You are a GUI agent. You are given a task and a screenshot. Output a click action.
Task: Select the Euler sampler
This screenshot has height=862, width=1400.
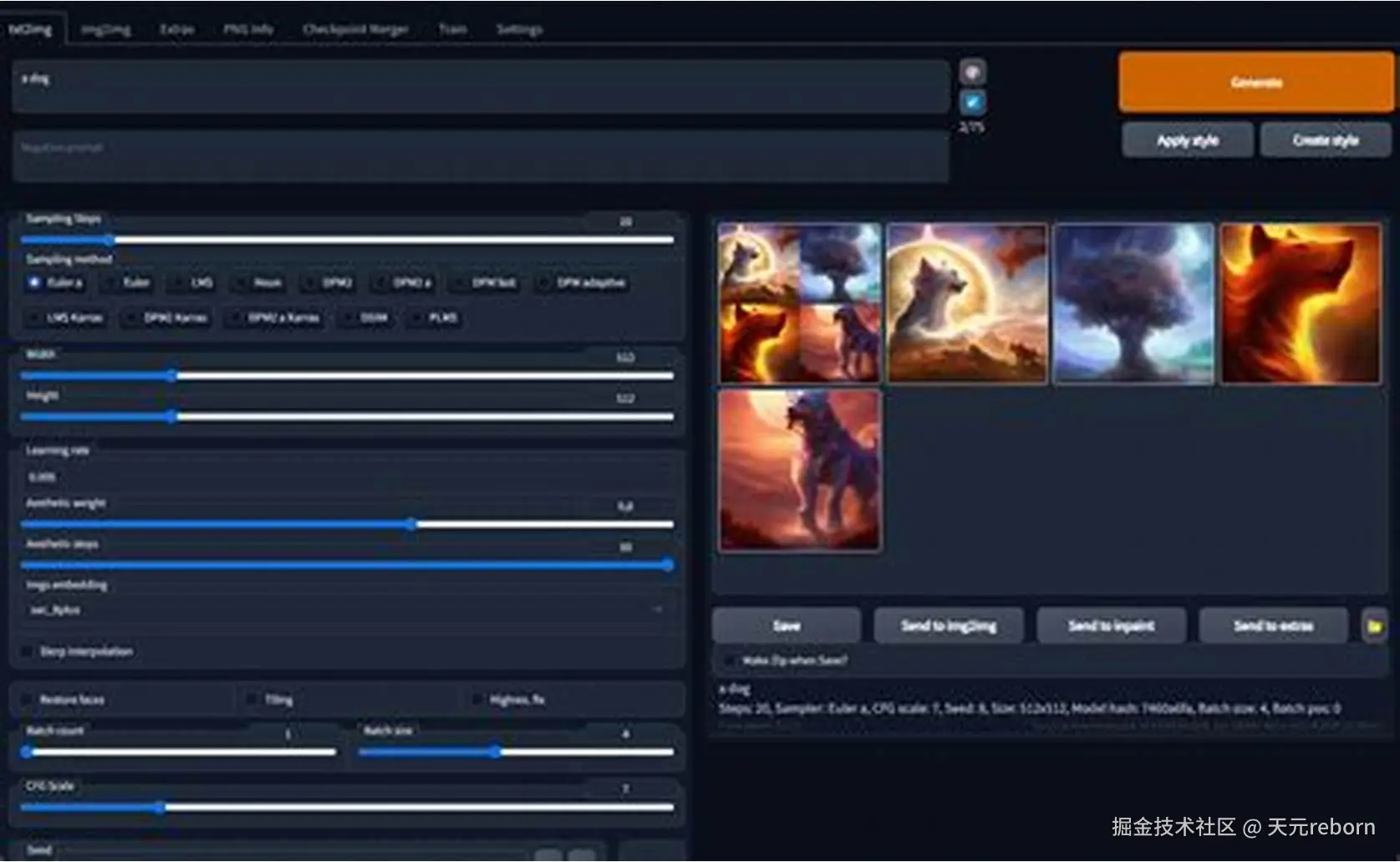point(127,283)
